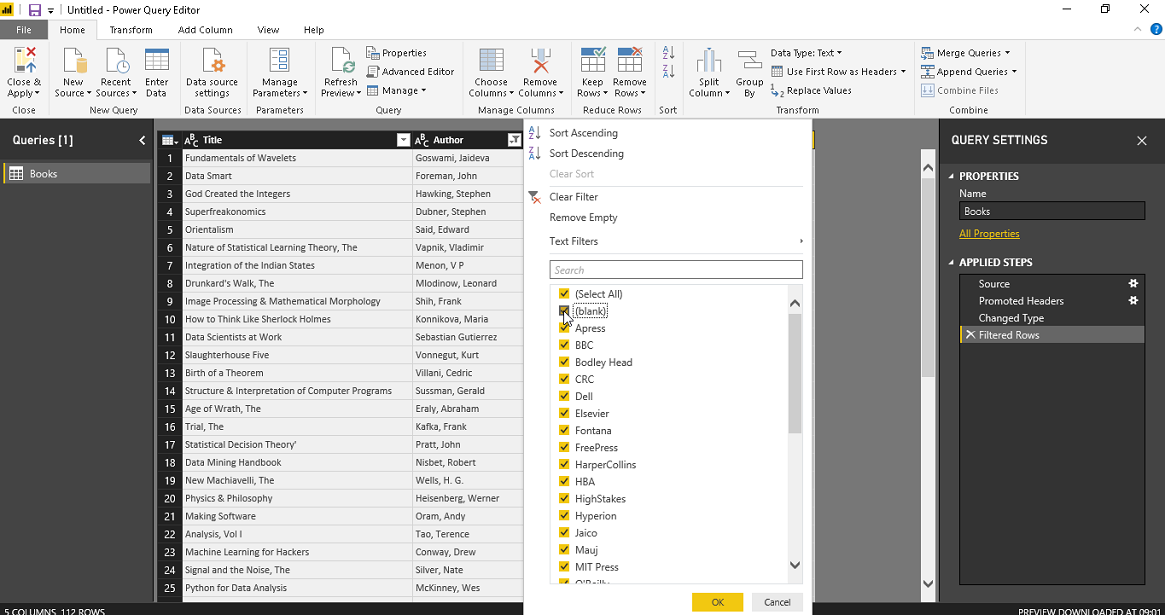The height and width of the screenshot is (615, 1165).
Task: Confirm filter with OK button
Action: [x=717, y=602]
